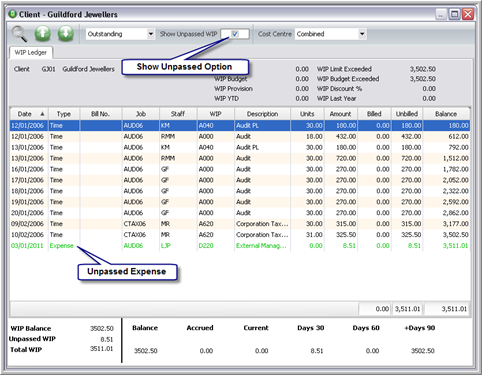The width and height of the screenshot is (482, 375).
Task: Click the WIP Last Year label
Action: pyautogui.click(x=337, y=99)
